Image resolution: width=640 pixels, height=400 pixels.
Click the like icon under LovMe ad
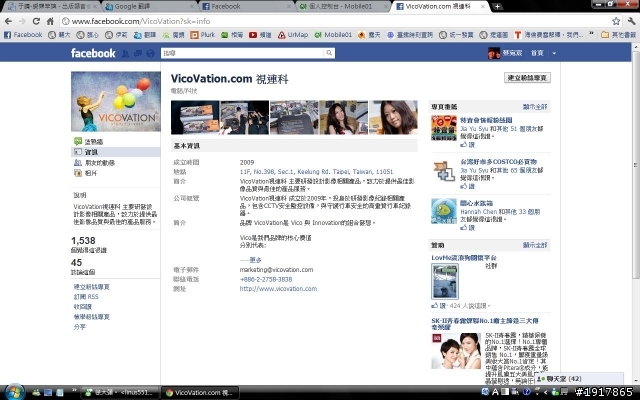click(x=435, y=305)
